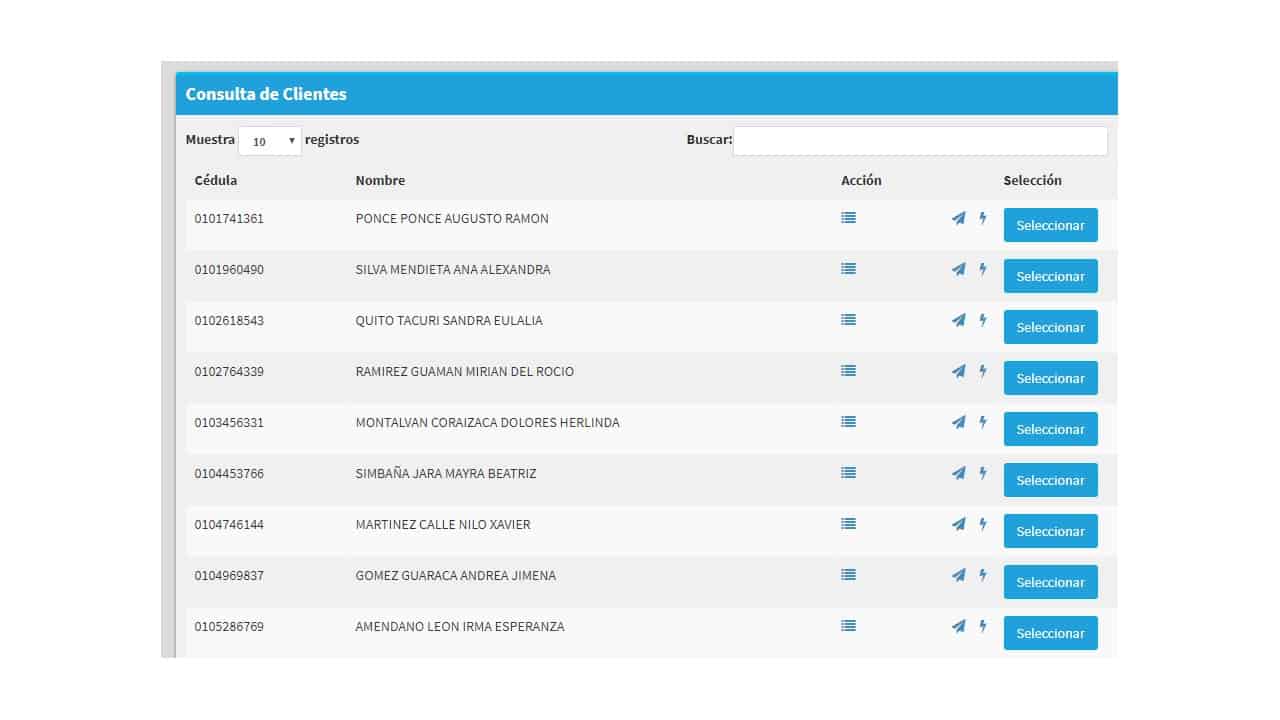Click paper plane icon for RAMIREZ GUAMAN row

[x=958, y=371]
